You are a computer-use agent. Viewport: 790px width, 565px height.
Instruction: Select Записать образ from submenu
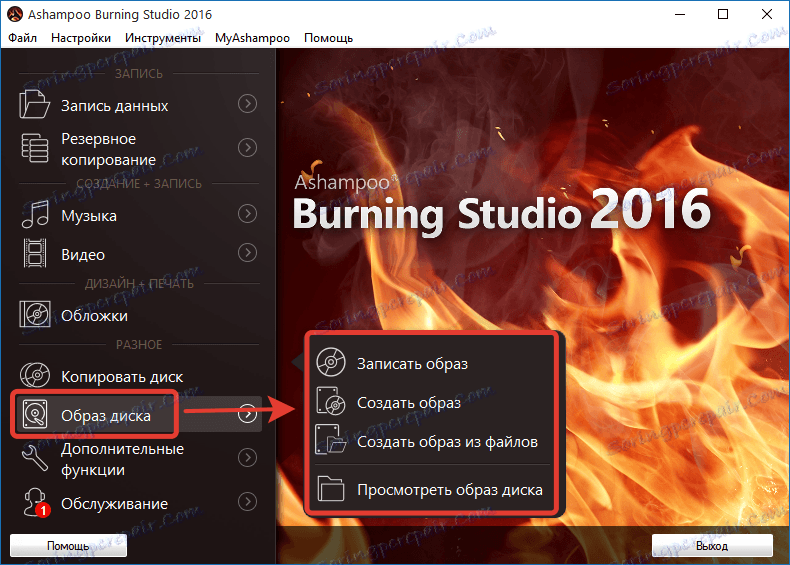[x=412, y=363]
